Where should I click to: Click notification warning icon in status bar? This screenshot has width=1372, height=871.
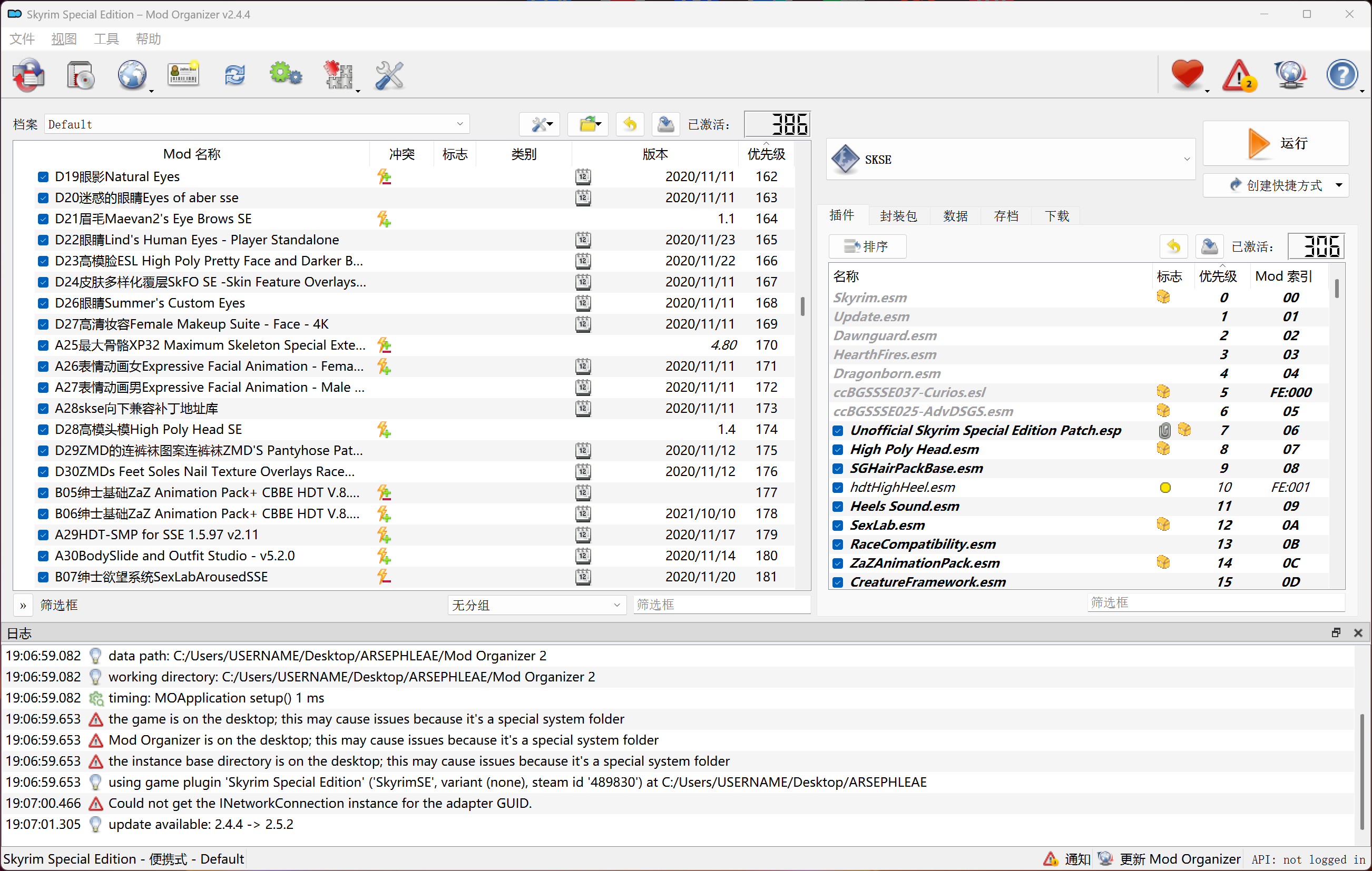pos(1051,858)
